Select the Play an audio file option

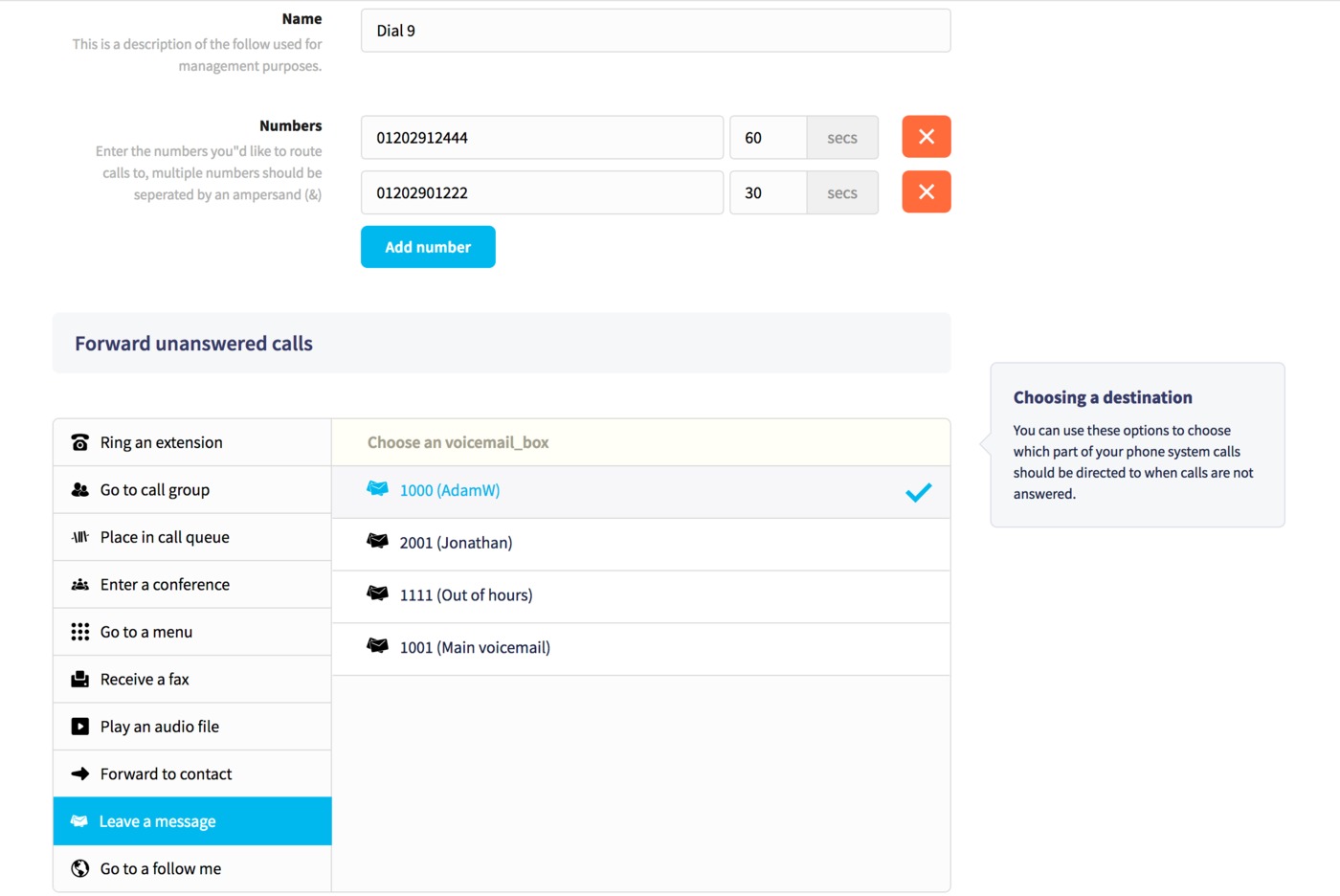(x=192, y=727)
